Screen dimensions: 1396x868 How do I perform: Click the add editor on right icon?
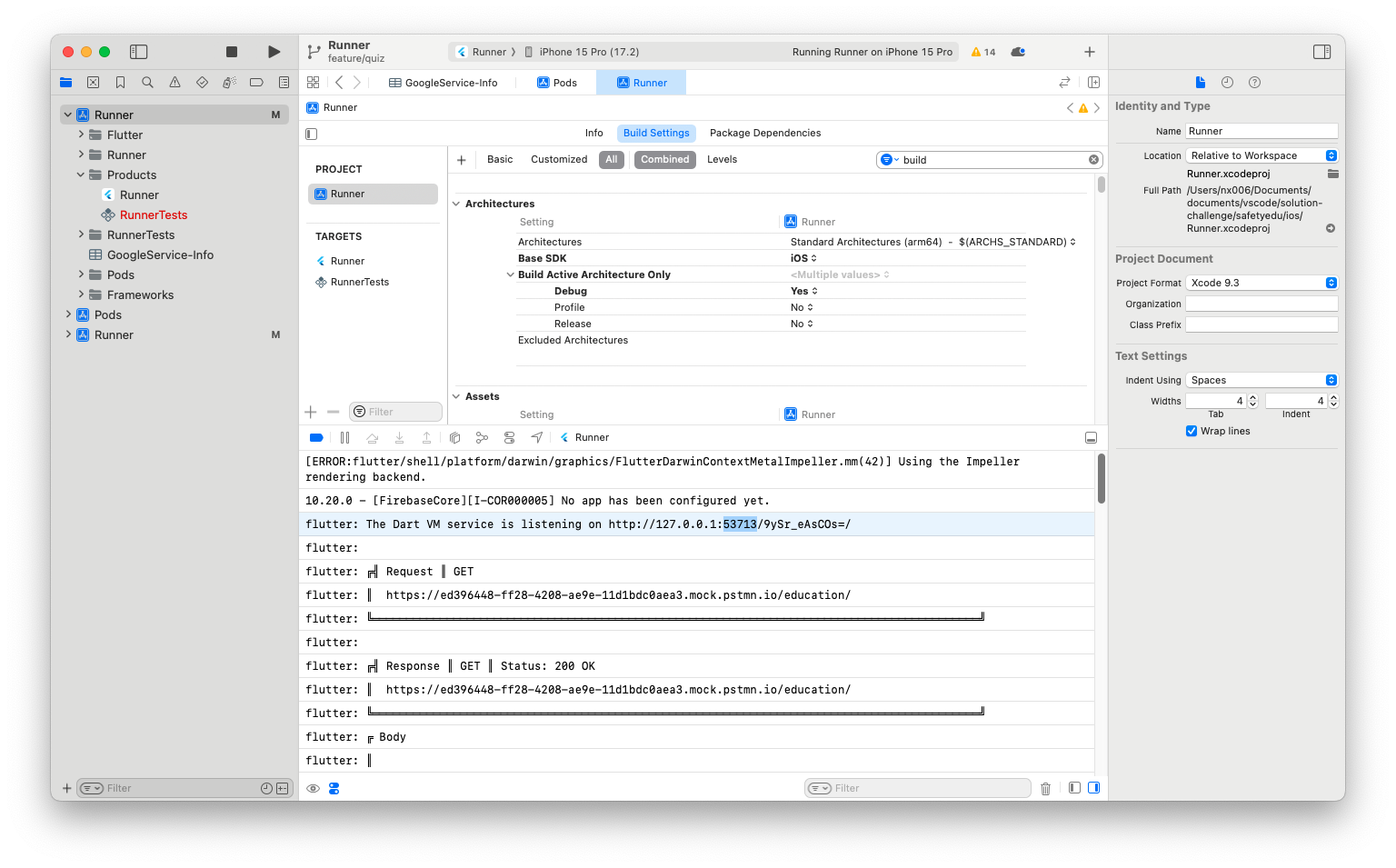point(1093,82)
